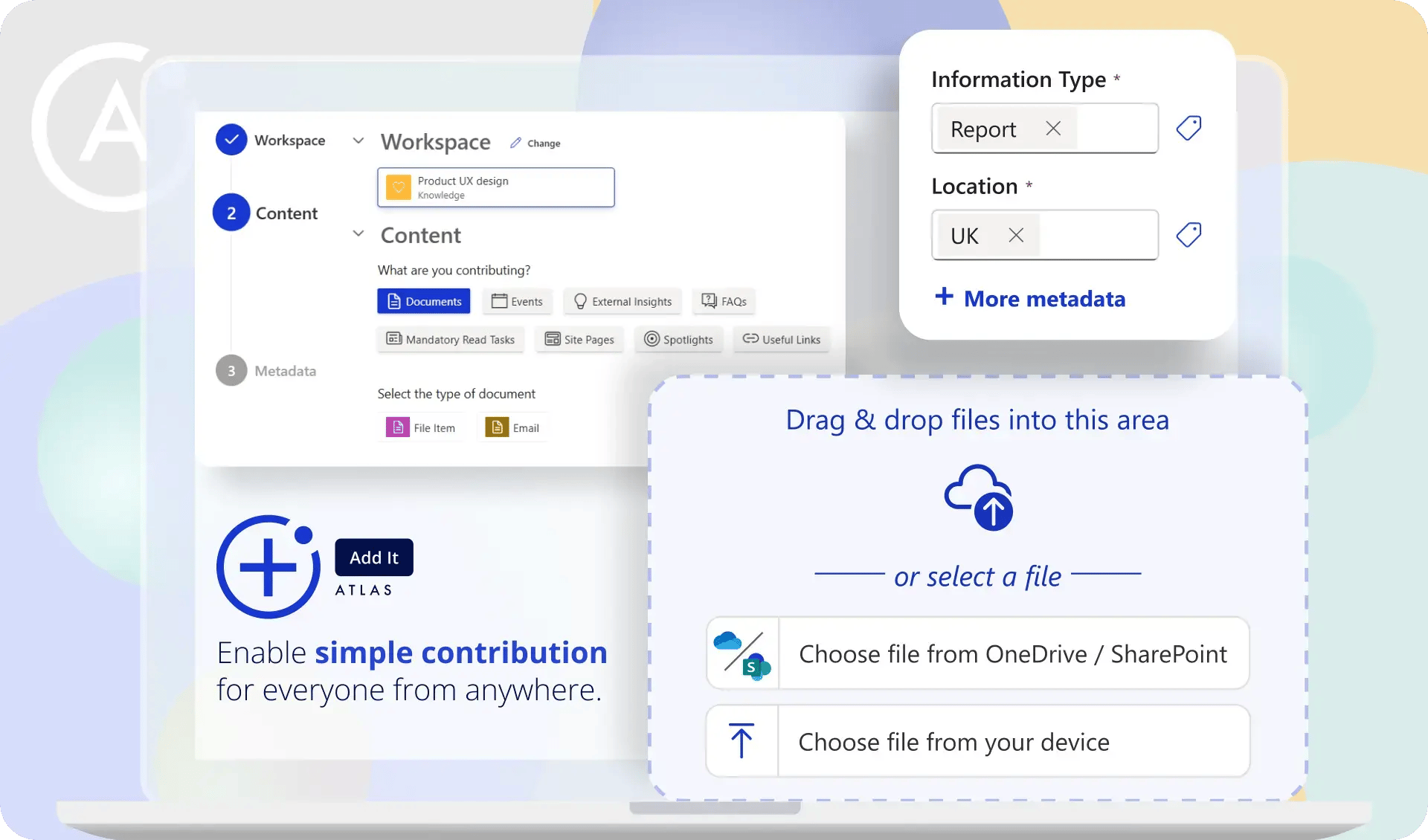Screen dimensions: 1428x840
Task: Click the Product UX design workspace icon
Action: tap(399, 187)
